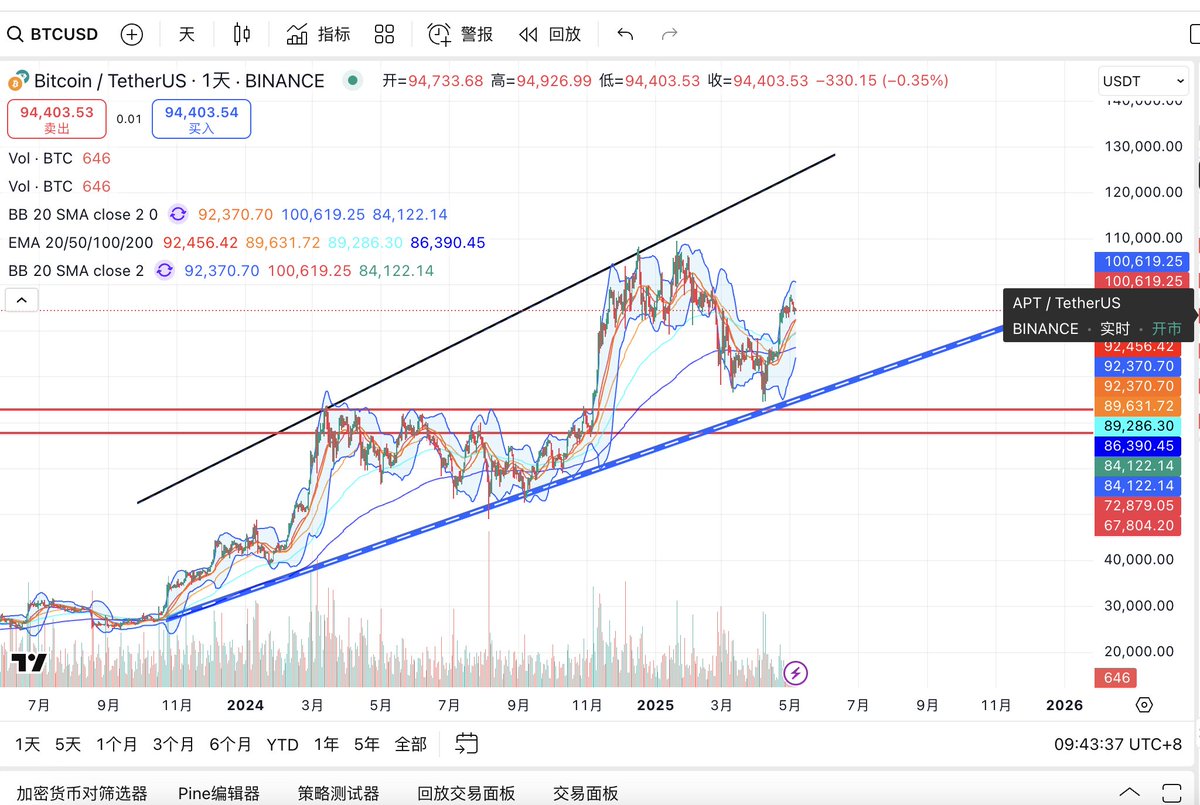Collapse the indicator legend with the chevron

pos(22,299)
